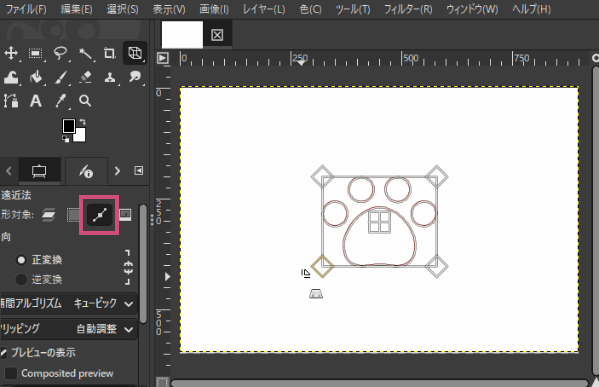The image size is (599, 387).
Task: Select the Color Picker eyedropper tool
Action: coord(60,101)
